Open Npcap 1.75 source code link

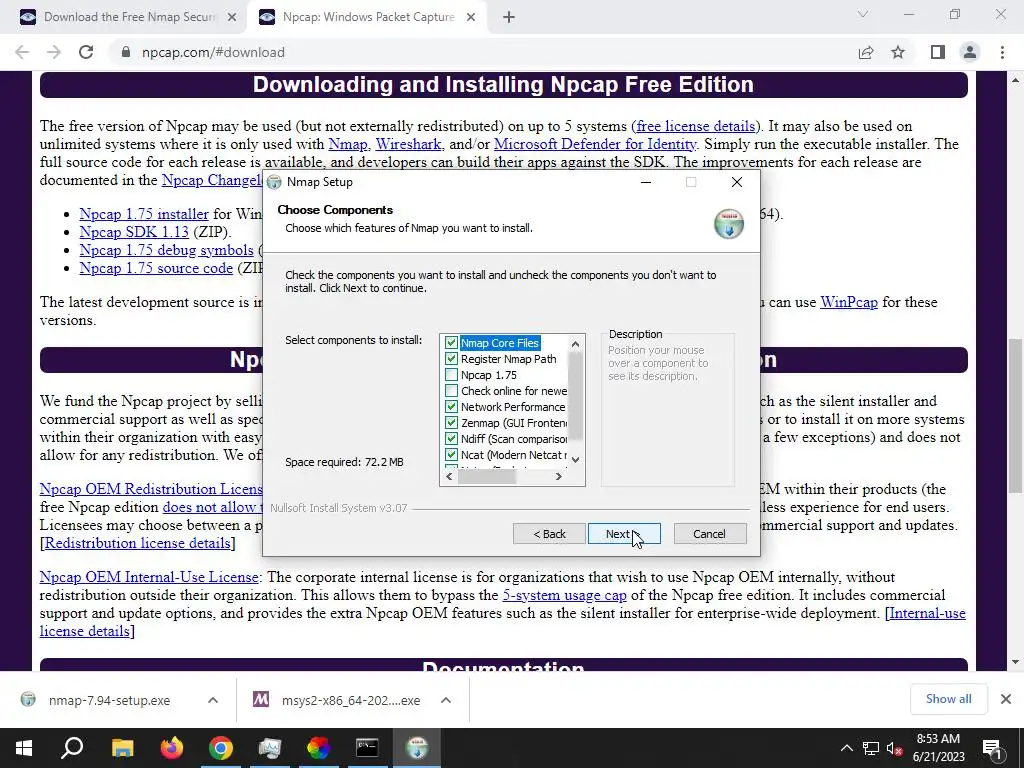coord(156,268)
